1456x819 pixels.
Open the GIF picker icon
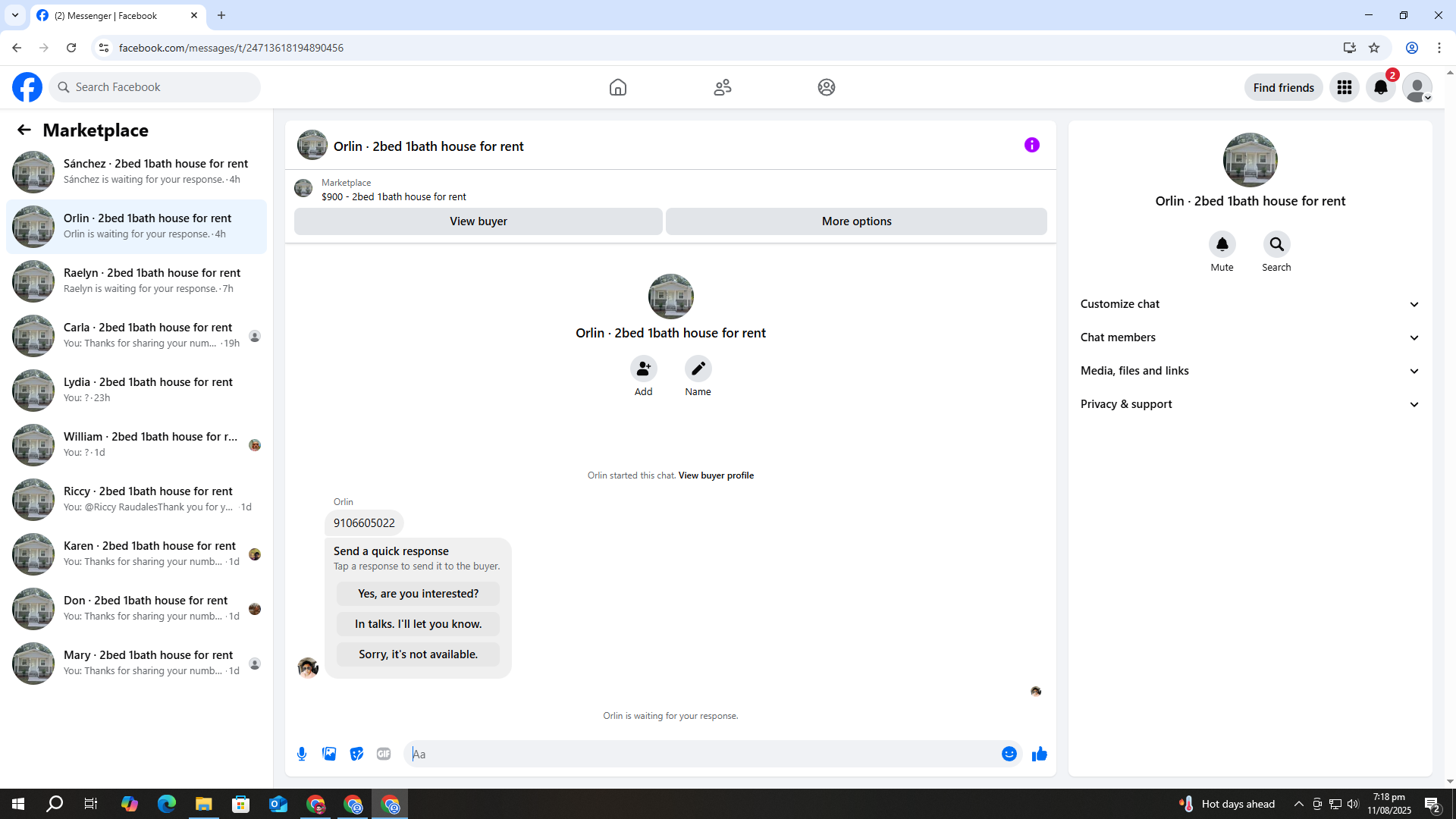click(x=384, y=754)
